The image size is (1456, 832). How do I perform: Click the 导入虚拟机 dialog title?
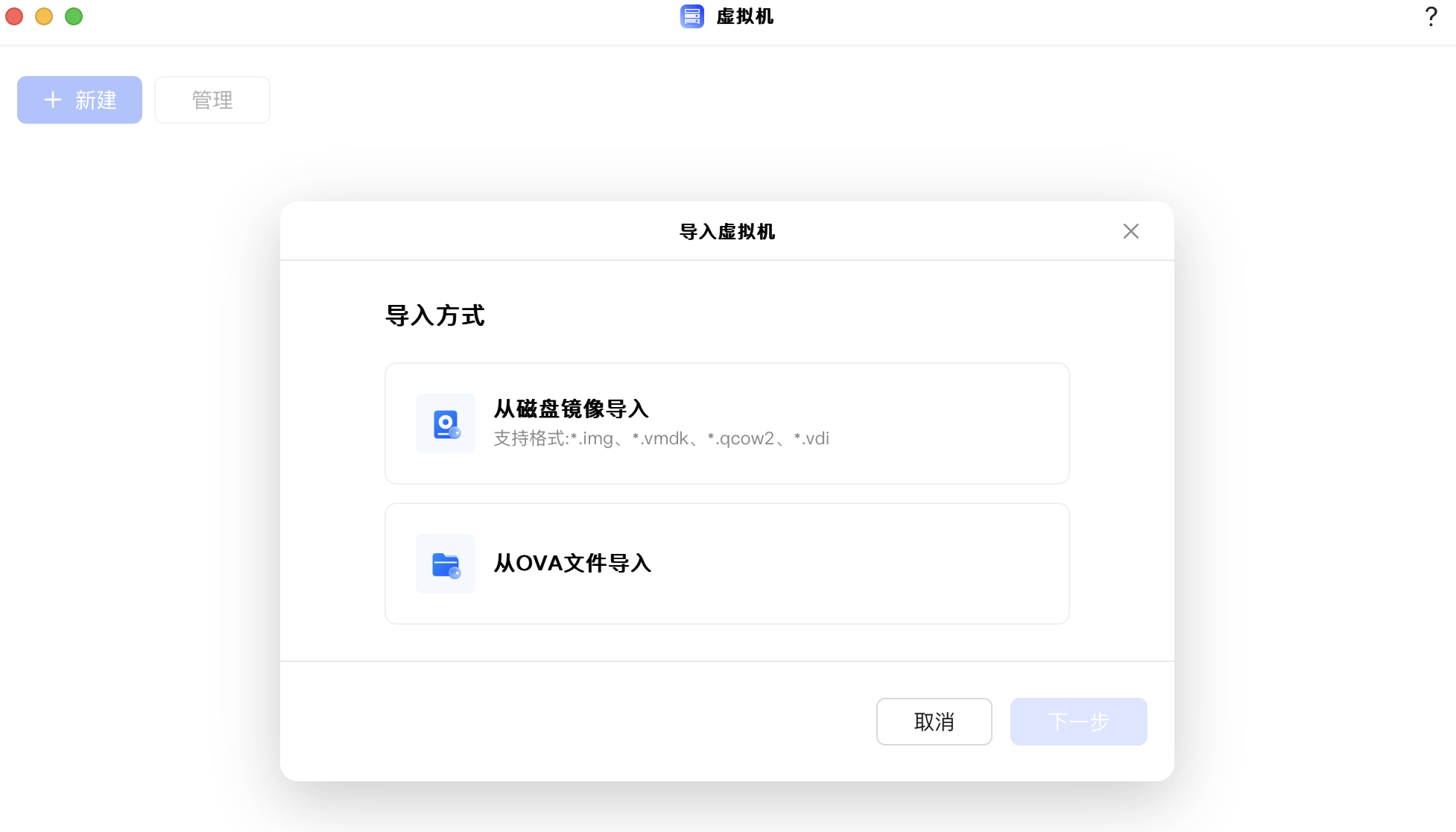pyautogui.click(x=727, y=232)
